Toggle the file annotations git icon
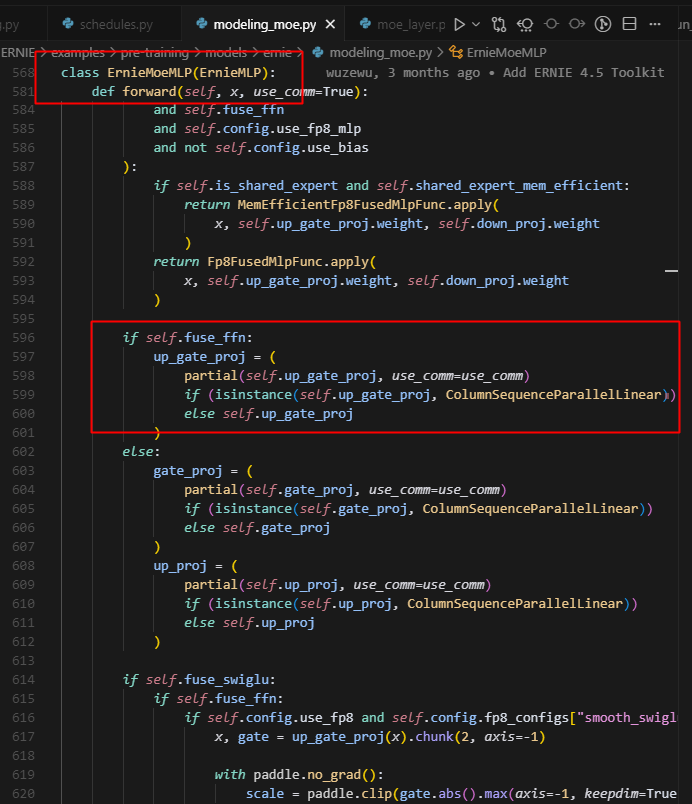The width and height of the screenshot is (692, 804). click(x=603, y=23)
